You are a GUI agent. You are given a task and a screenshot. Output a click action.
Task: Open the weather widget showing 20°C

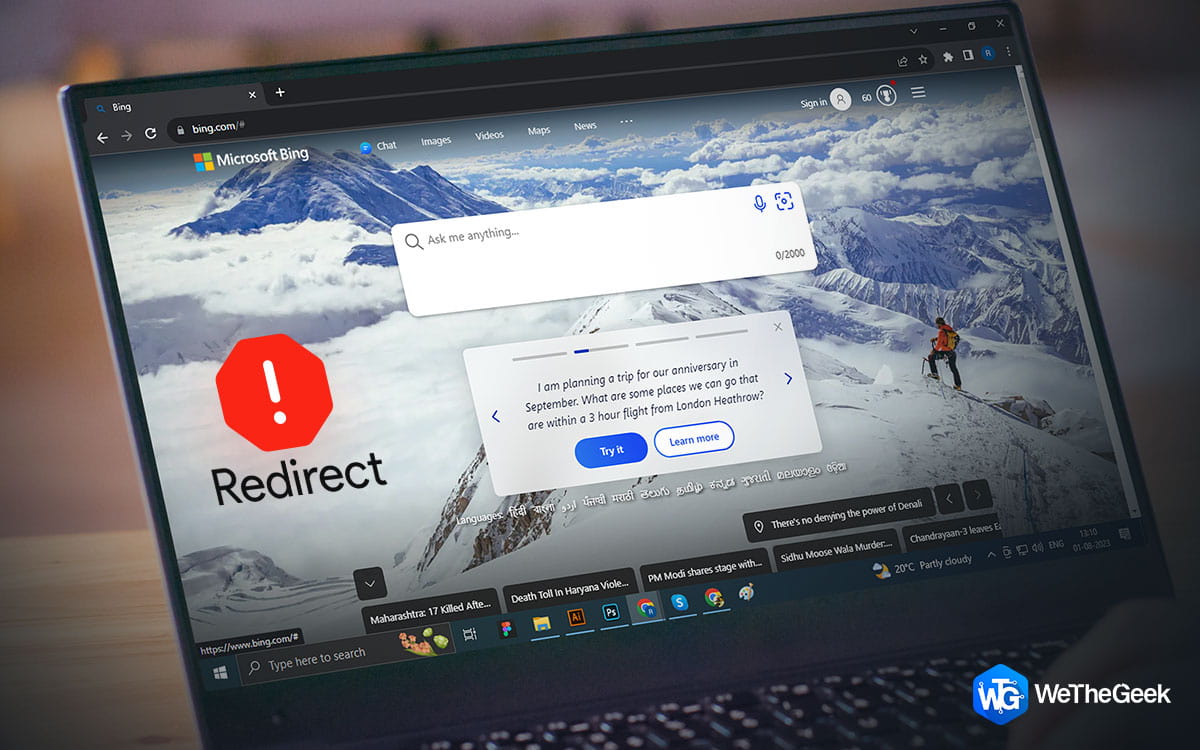point(922,565)
